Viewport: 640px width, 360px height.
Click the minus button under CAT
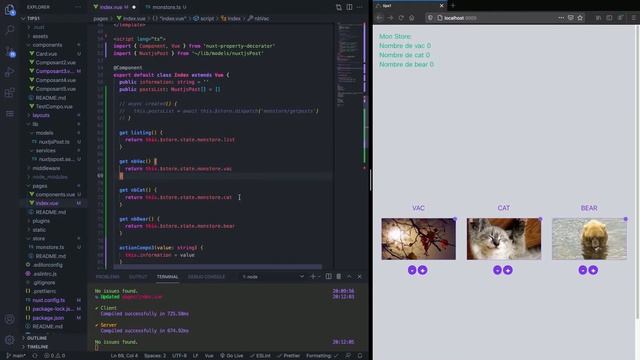pos(497,270)
